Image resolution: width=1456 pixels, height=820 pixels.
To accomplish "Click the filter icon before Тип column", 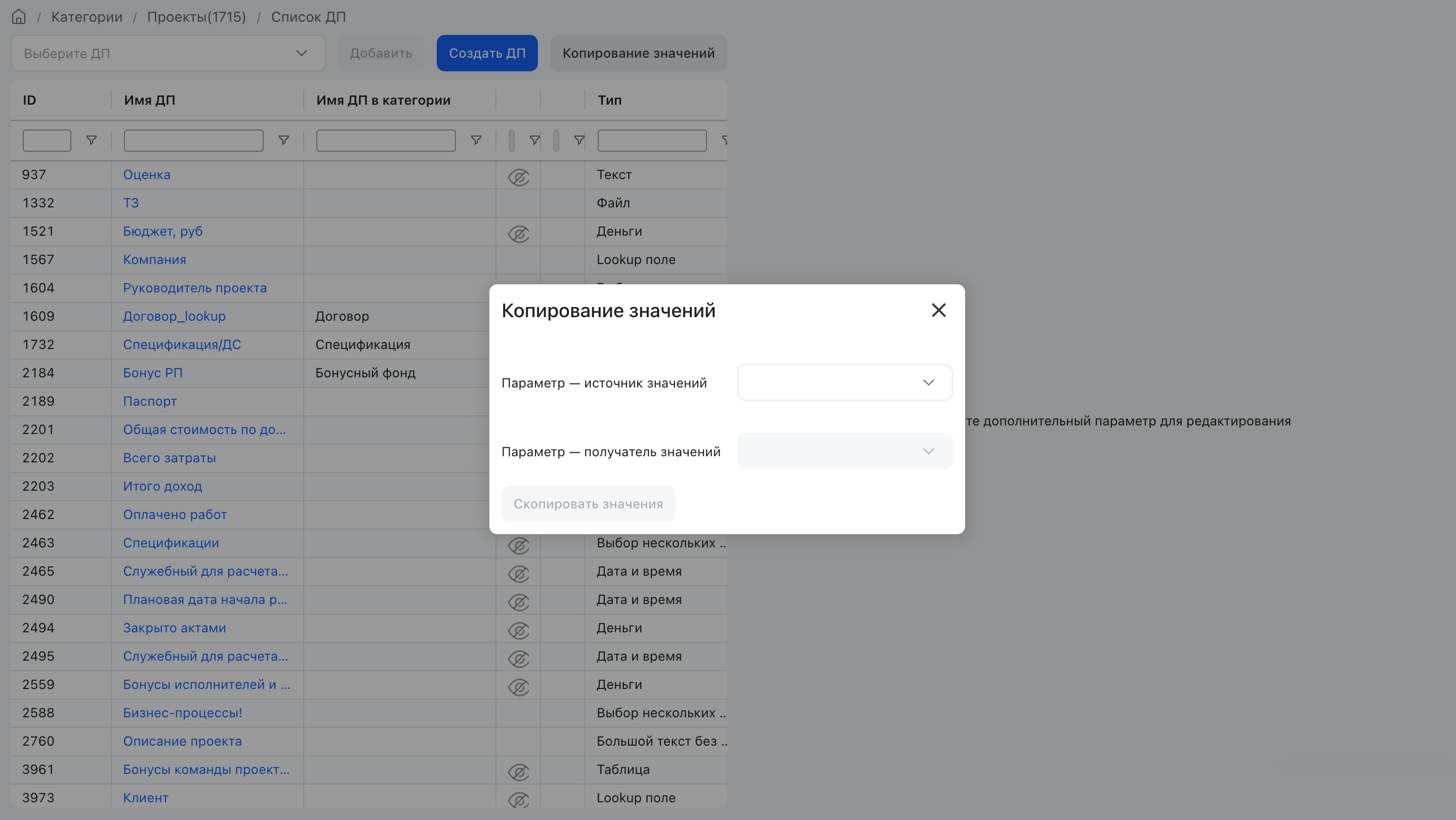I will [x=579, y=140].
